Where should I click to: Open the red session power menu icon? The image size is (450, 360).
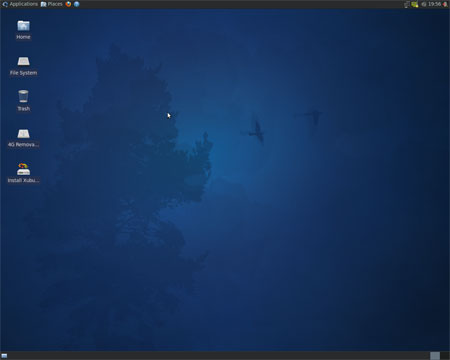pos(445,4)
